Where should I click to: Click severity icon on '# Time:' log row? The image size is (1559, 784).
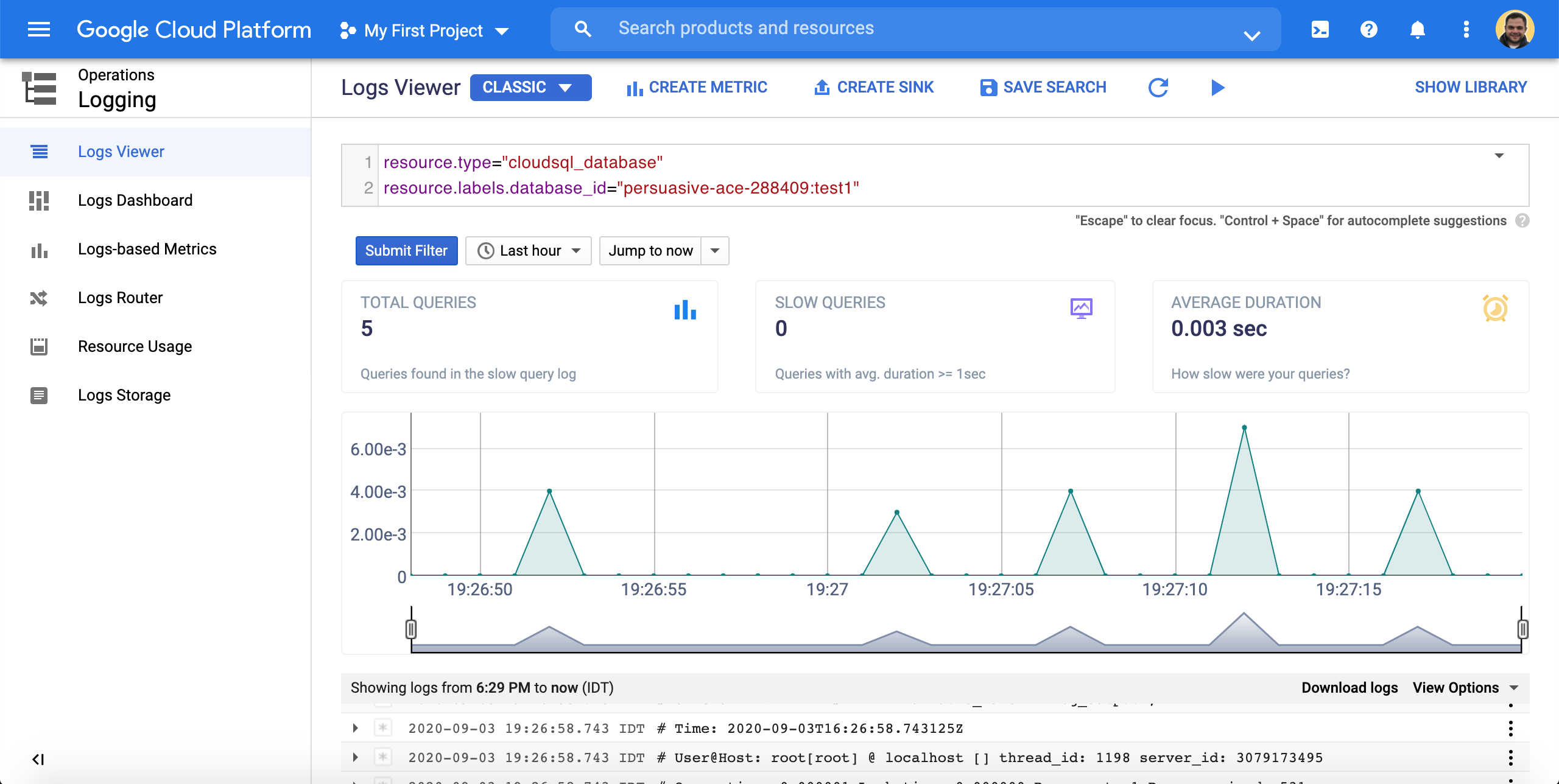click(382, 728)
